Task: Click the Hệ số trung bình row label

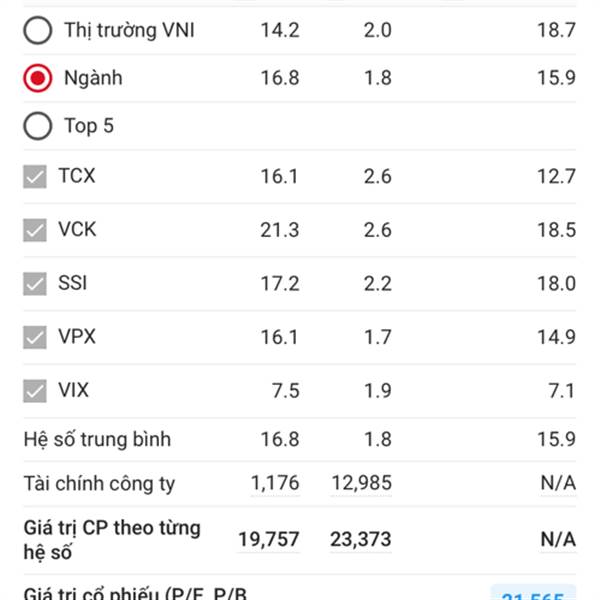Action: point(97,439)
